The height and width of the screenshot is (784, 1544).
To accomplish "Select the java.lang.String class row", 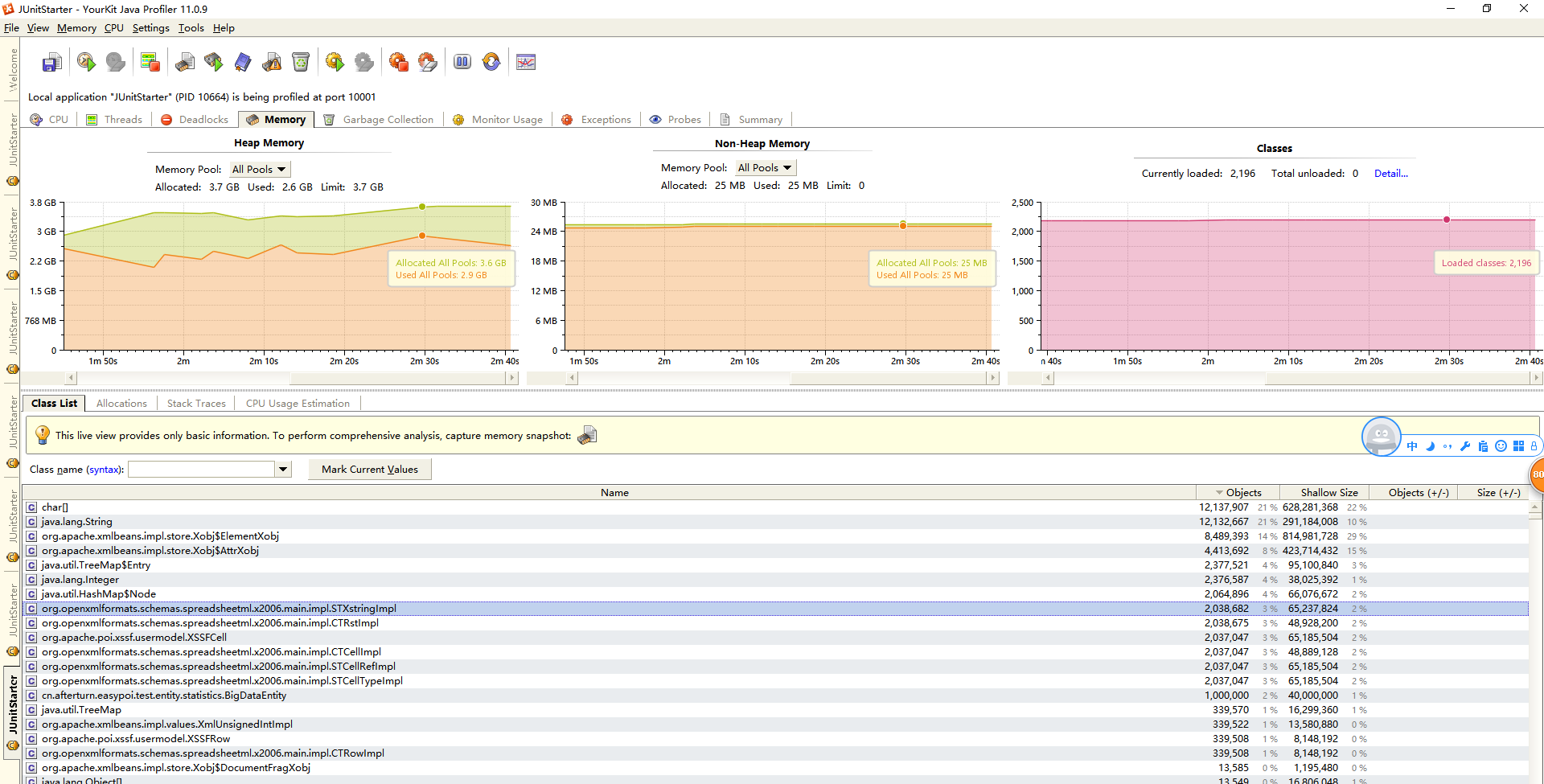I will click(x=775, y=522).
